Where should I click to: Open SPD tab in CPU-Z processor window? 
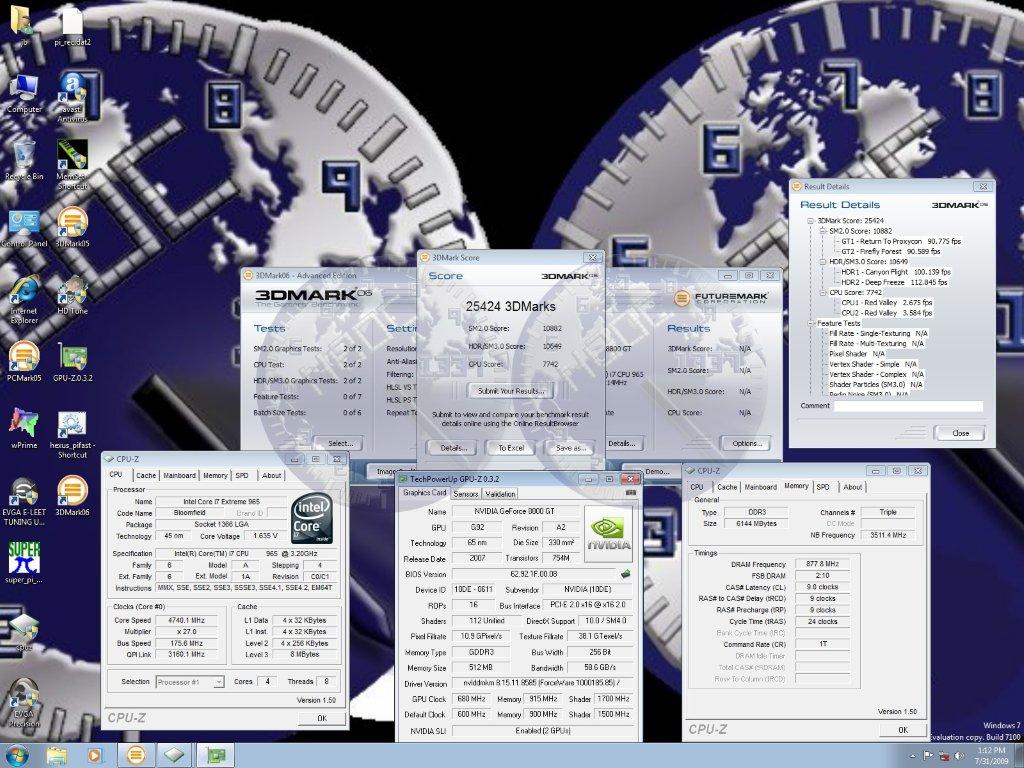pos(242,475)
